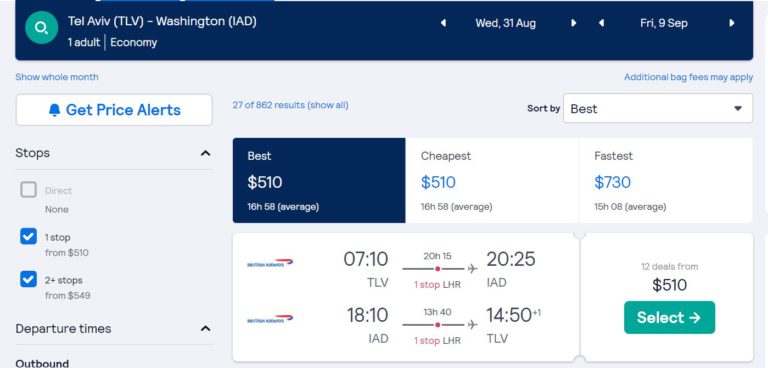
Task: Go to previous departure date arrow
Action: click(x=443, y=23)
